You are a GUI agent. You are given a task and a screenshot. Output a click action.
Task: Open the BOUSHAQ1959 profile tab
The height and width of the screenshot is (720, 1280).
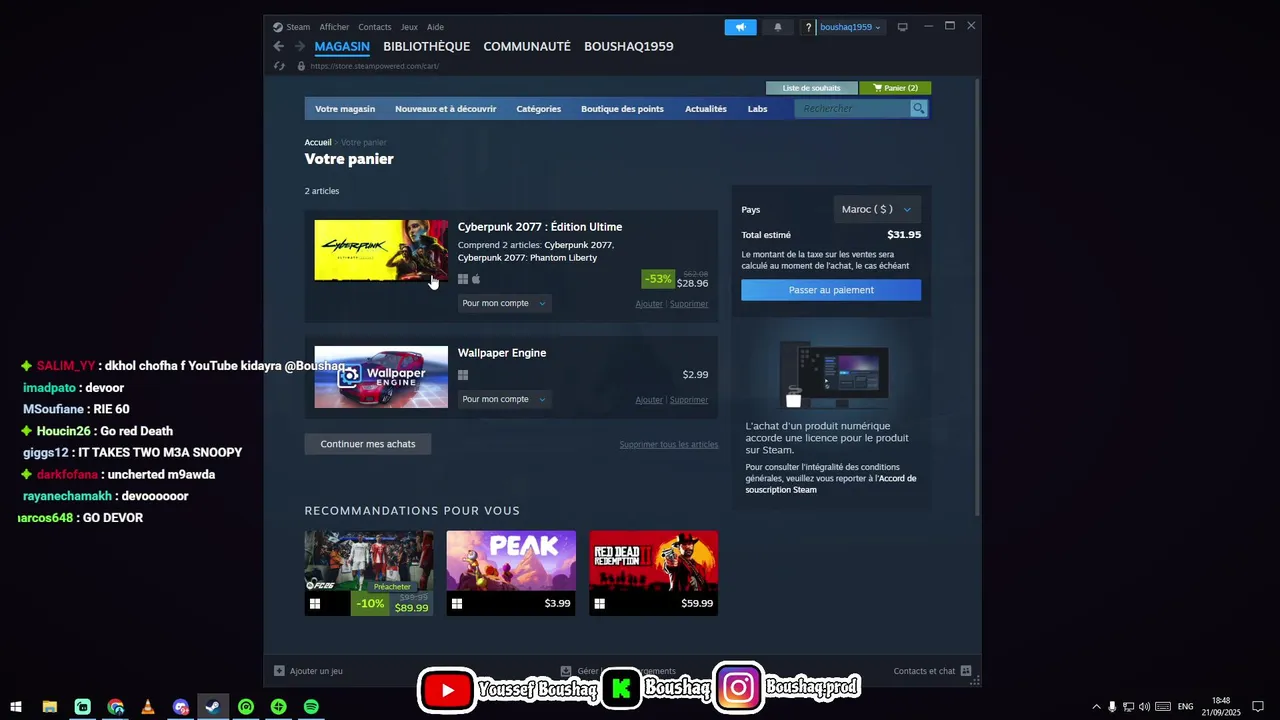(x=629, y=46)
